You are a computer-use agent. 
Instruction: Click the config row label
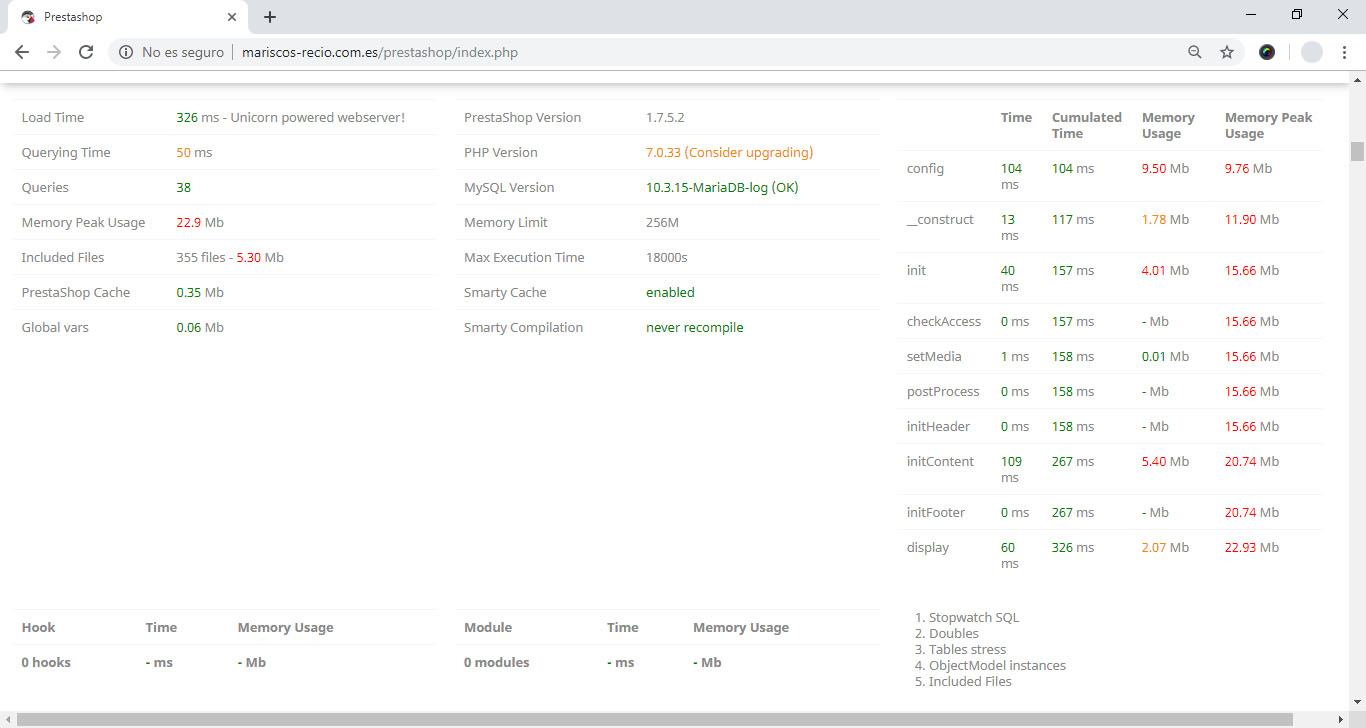point(925,169)
